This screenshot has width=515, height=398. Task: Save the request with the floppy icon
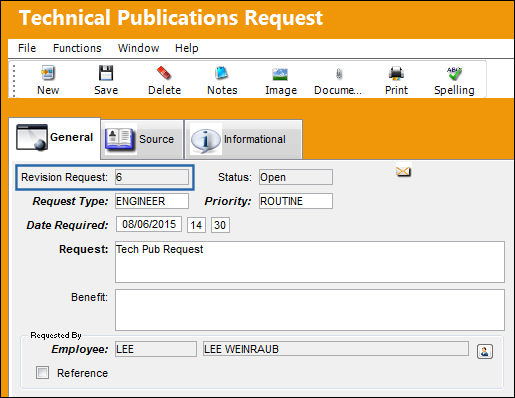(106, 73)
